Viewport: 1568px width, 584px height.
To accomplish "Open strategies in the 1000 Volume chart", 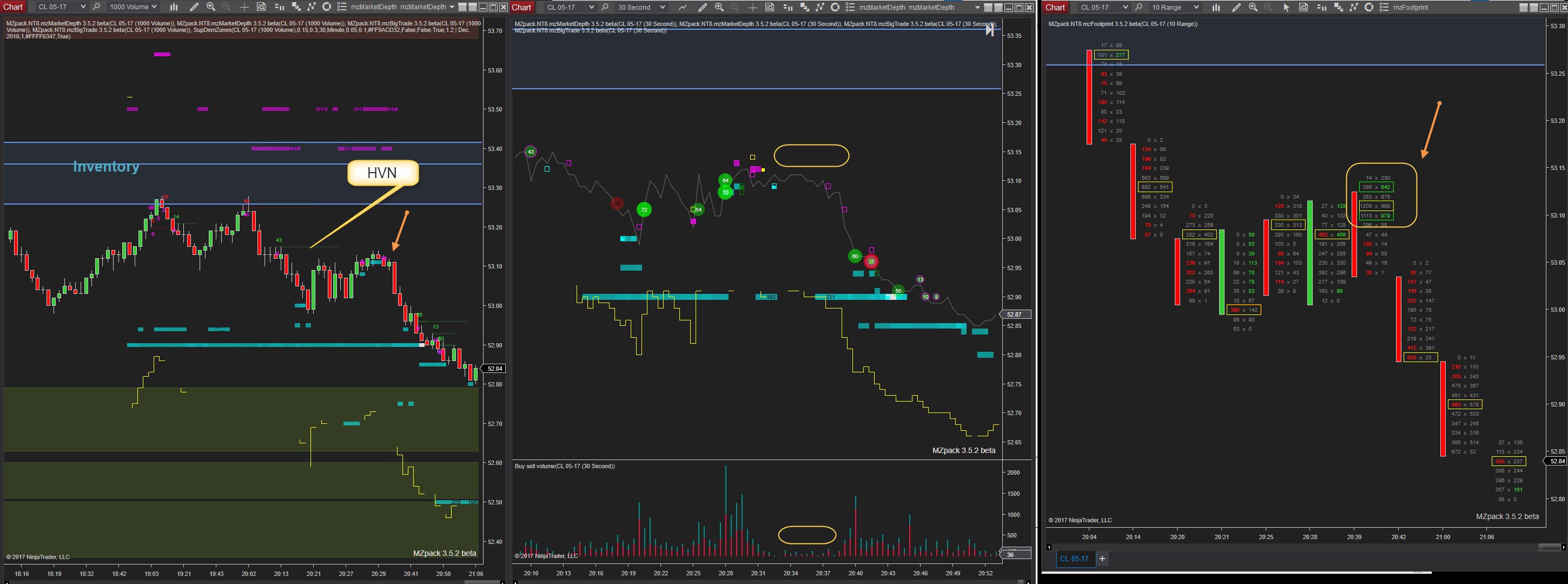I will tap(327, 6).
